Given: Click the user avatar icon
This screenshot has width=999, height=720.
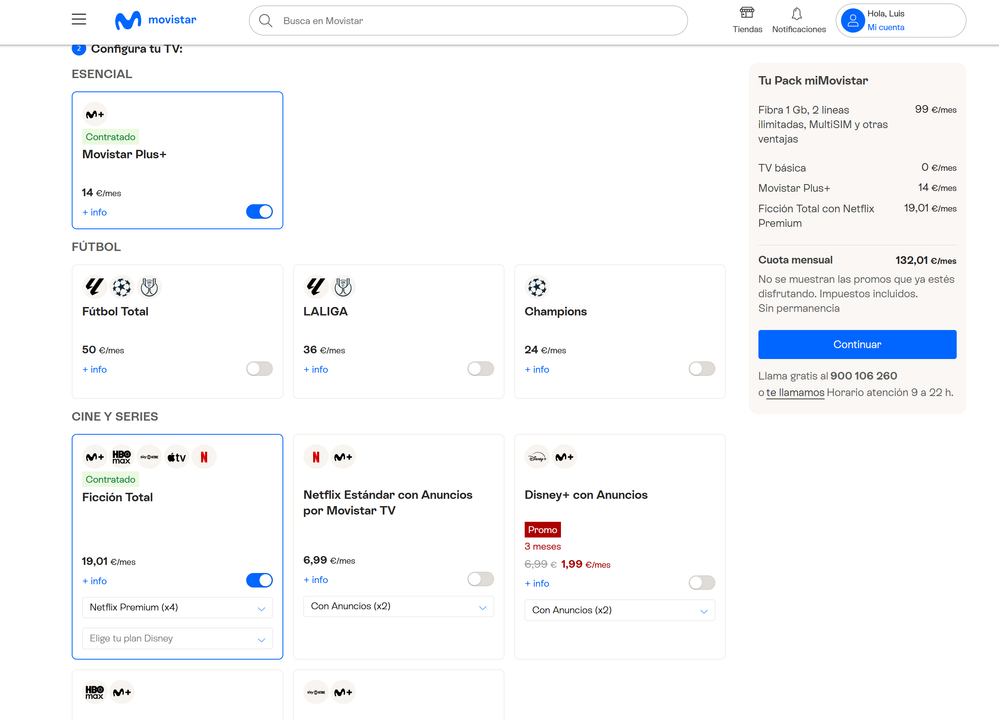Looking at the screenshot, I should tap(852, 20).
